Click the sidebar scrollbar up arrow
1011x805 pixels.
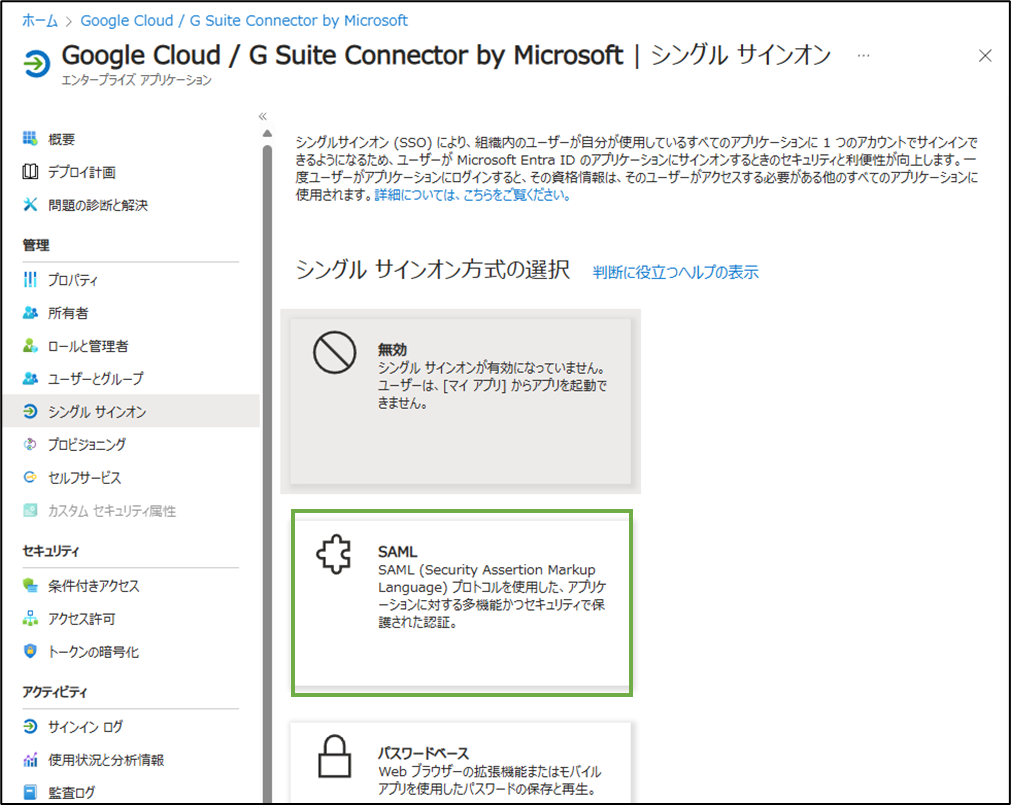[267, 133]
